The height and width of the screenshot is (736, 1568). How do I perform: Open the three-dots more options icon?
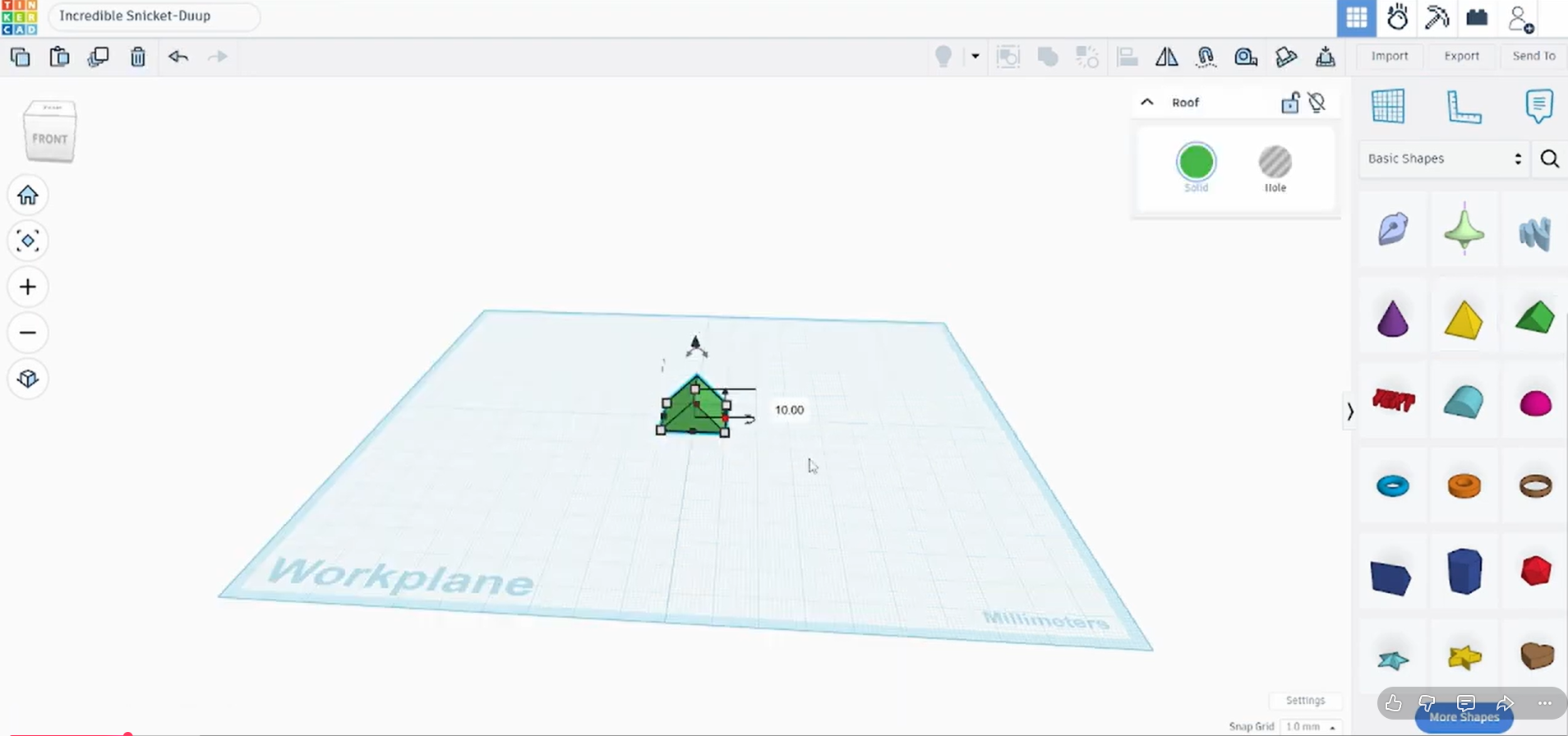[1544, 703]
